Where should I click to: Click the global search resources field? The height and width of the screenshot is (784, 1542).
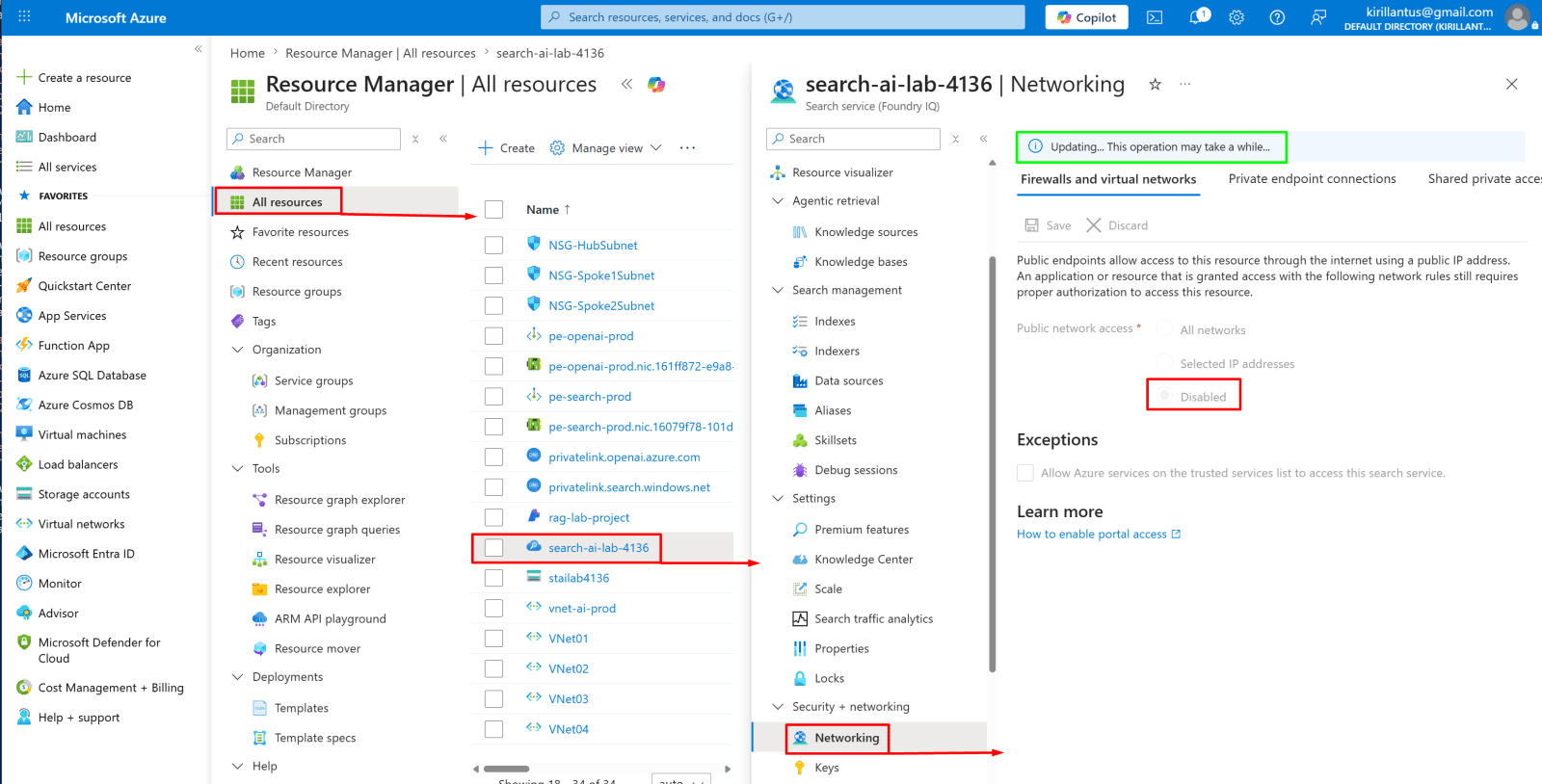click(783, 17)
